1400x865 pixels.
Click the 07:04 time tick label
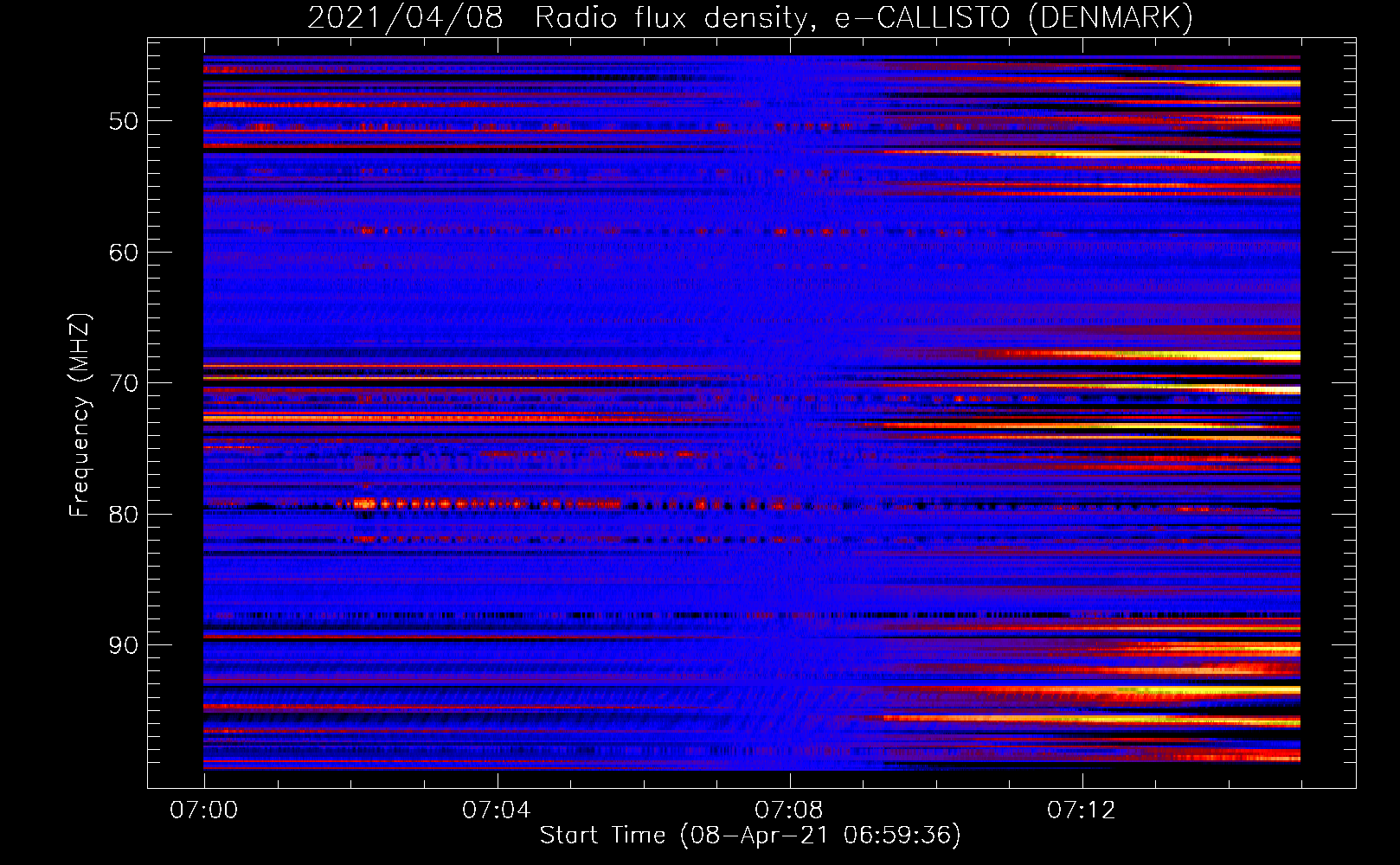tap(496, 810)
